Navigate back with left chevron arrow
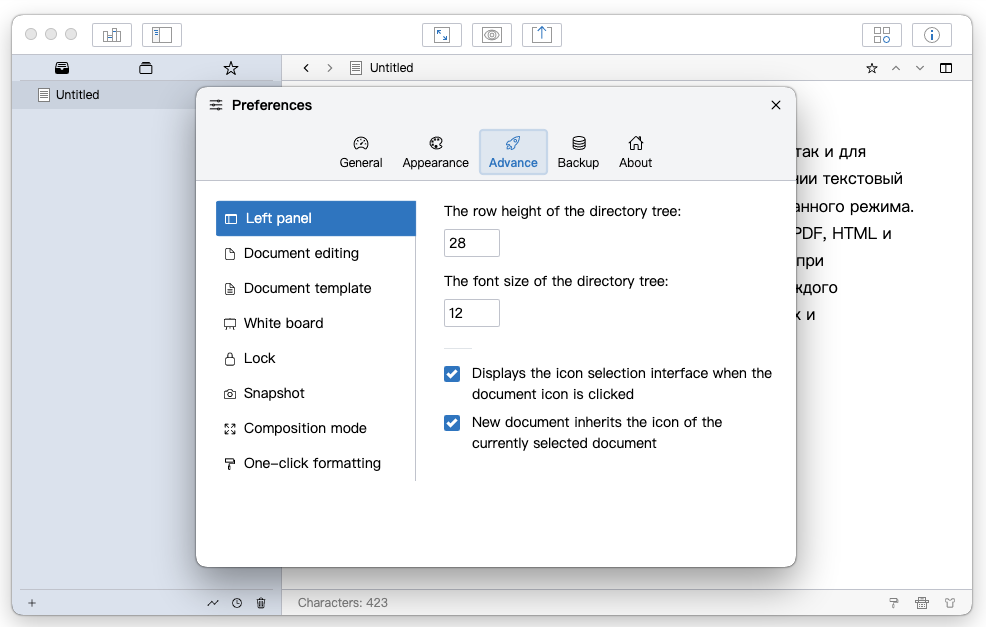Screen dimensions: 986x627 (306, 68)
